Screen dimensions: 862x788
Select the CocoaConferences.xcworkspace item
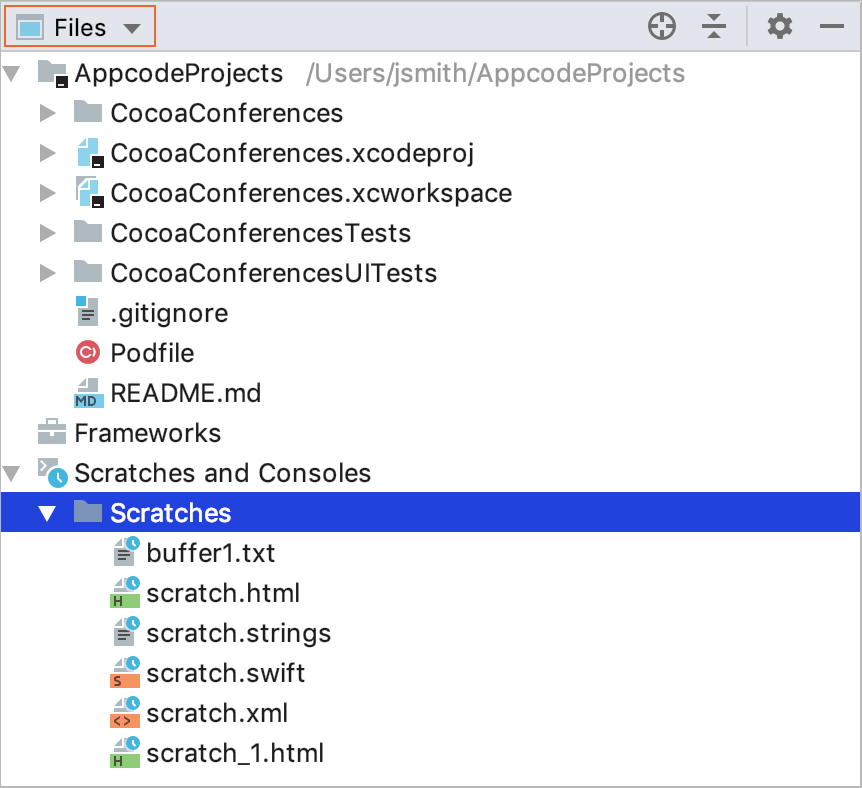pos(311,193)
